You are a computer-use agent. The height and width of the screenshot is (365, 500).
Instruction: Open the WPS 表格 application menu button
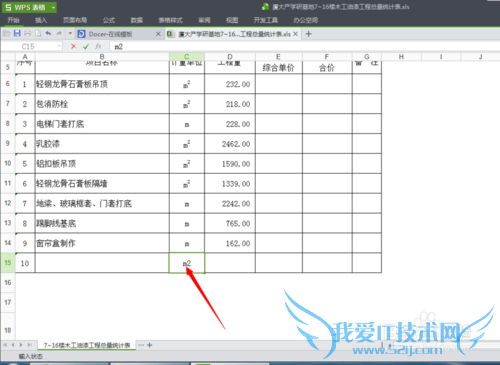29,7
